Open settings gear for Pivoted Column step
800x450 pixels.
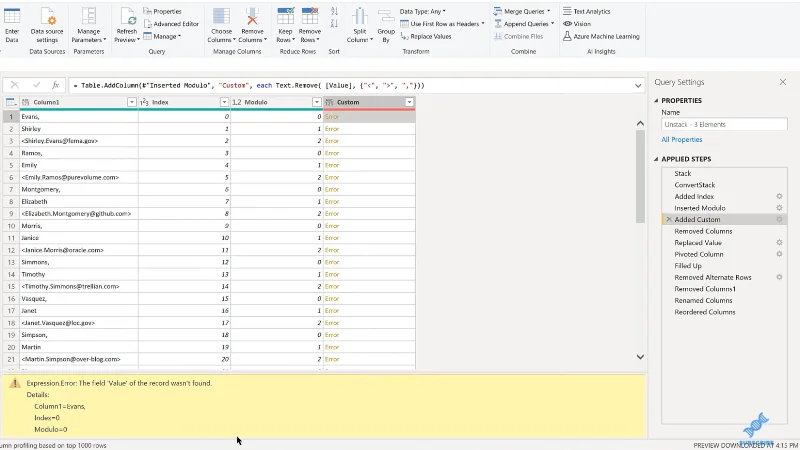[x=779, y=254]
